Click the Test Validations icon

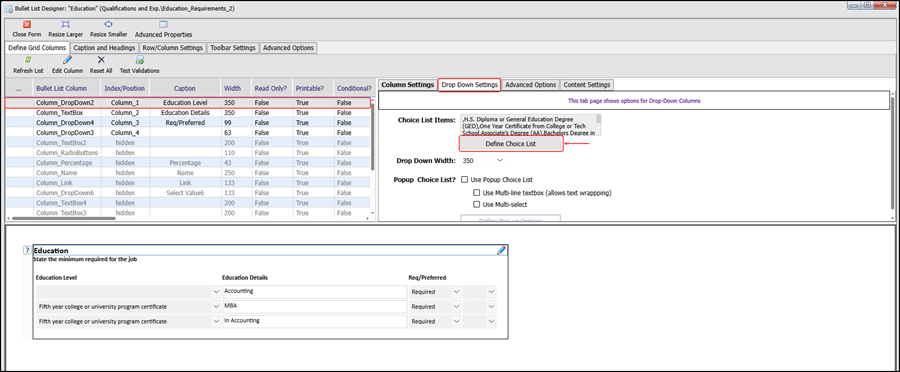point(139,60)
